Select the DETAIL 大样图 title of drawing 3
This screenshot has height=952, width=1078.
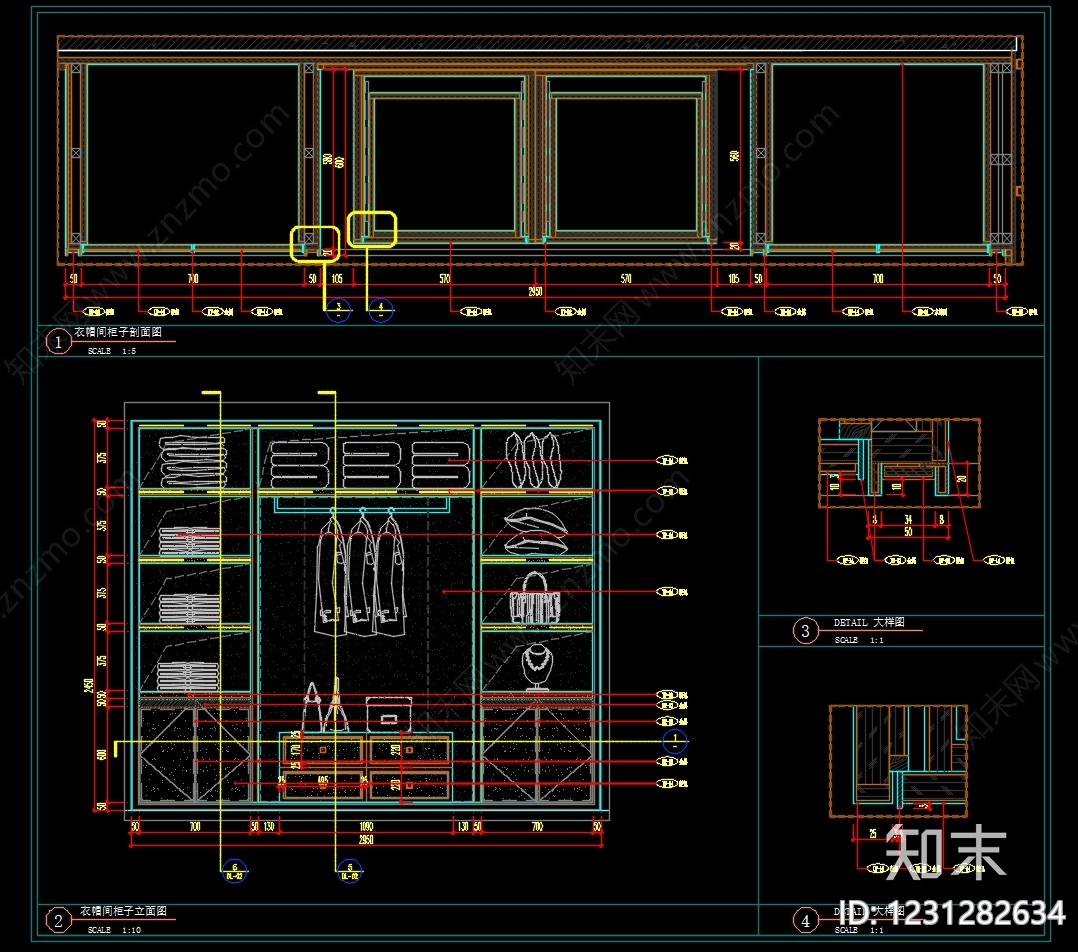point(869,622)
